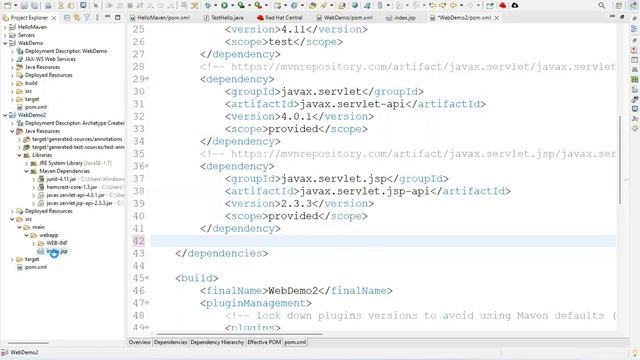The width and height of the screenshot is (640, 360).
Task: Collapse the dependency fold at line 29
Action: tap(147, 78)
